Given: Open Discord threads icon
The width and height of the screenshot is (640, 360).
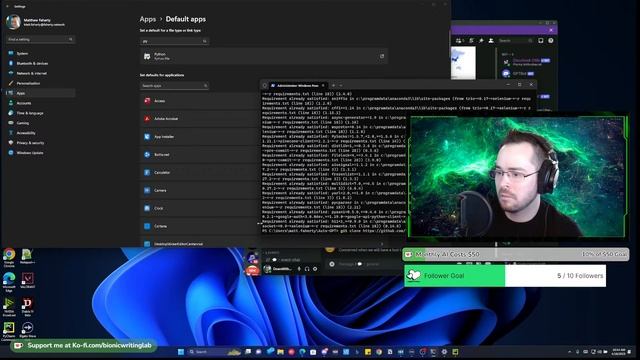Looking at the screenshot, I should (x=471, y=40).
